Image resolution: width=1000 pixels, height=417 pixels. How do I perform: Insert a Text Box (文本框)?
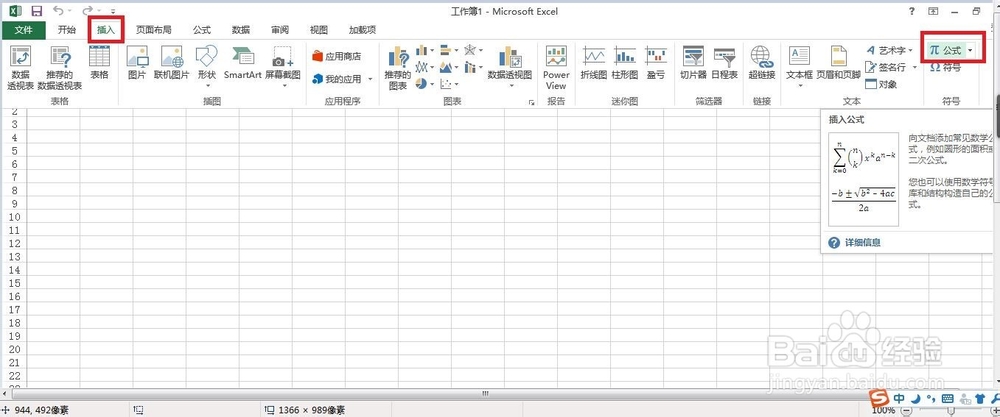(x=799, y=66)
